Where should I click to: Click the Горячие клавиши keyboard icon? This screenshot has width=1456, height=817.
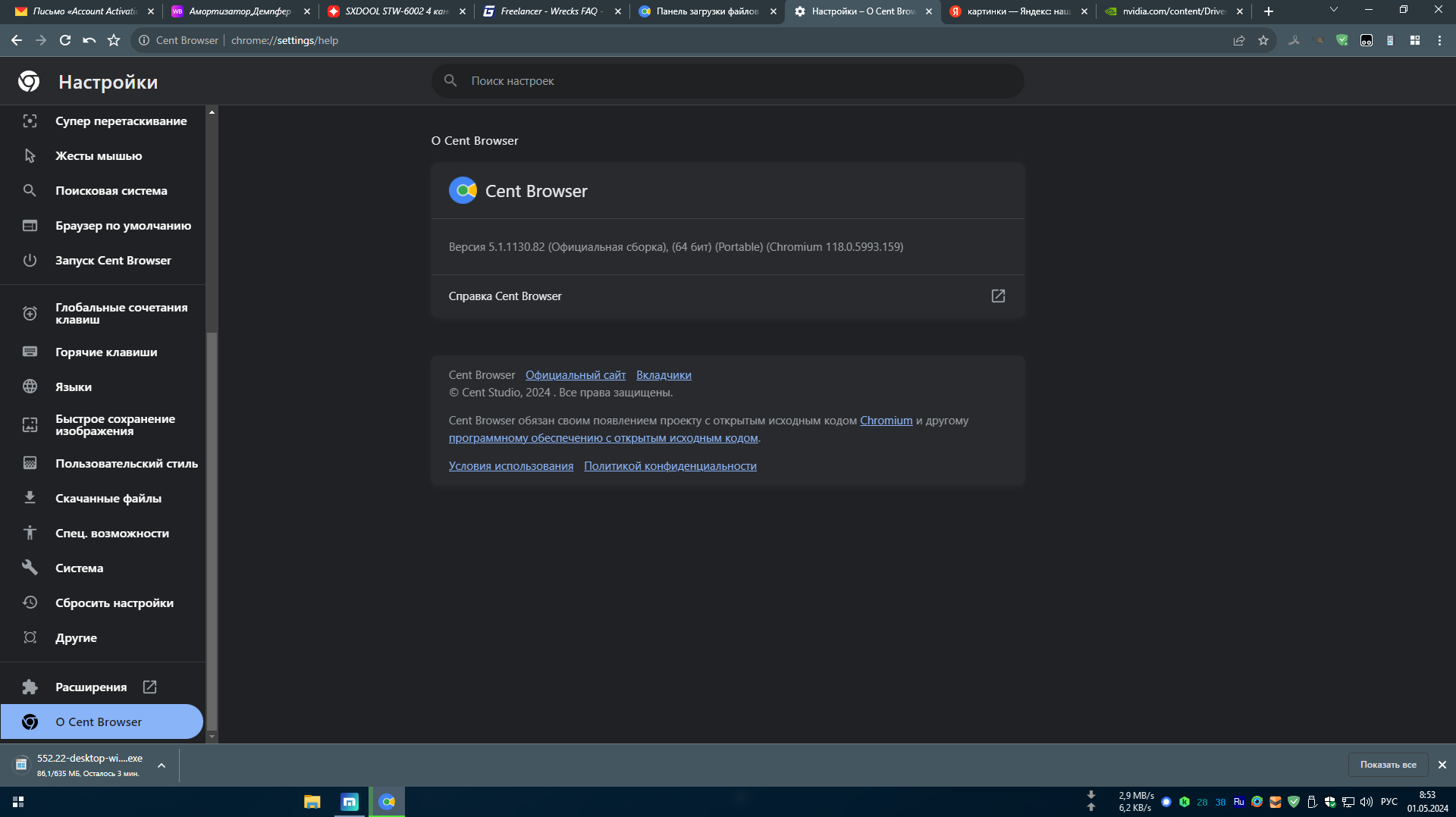[x=30, y=352]
